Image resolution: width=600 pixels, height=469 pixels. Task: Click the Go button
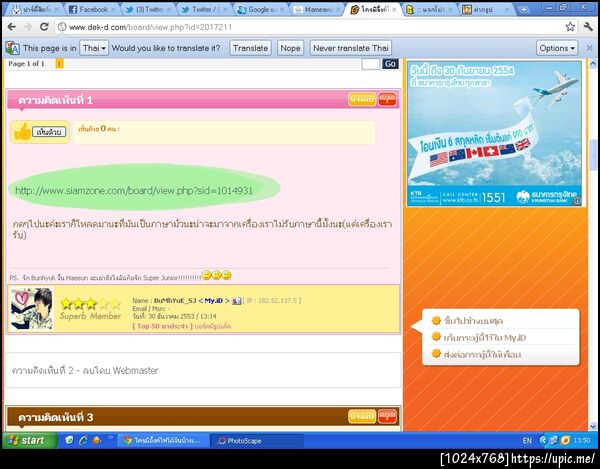(390, 64)
